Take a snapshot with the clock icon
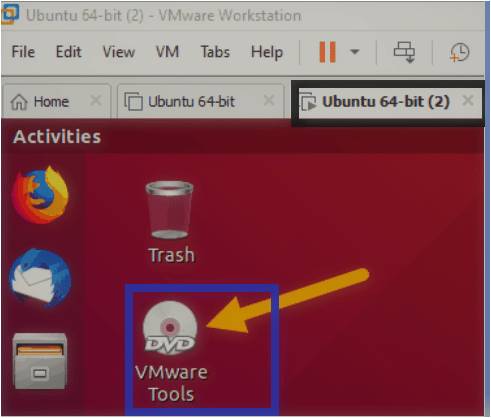This screenshot has height=418, width=491. point(460,52)
